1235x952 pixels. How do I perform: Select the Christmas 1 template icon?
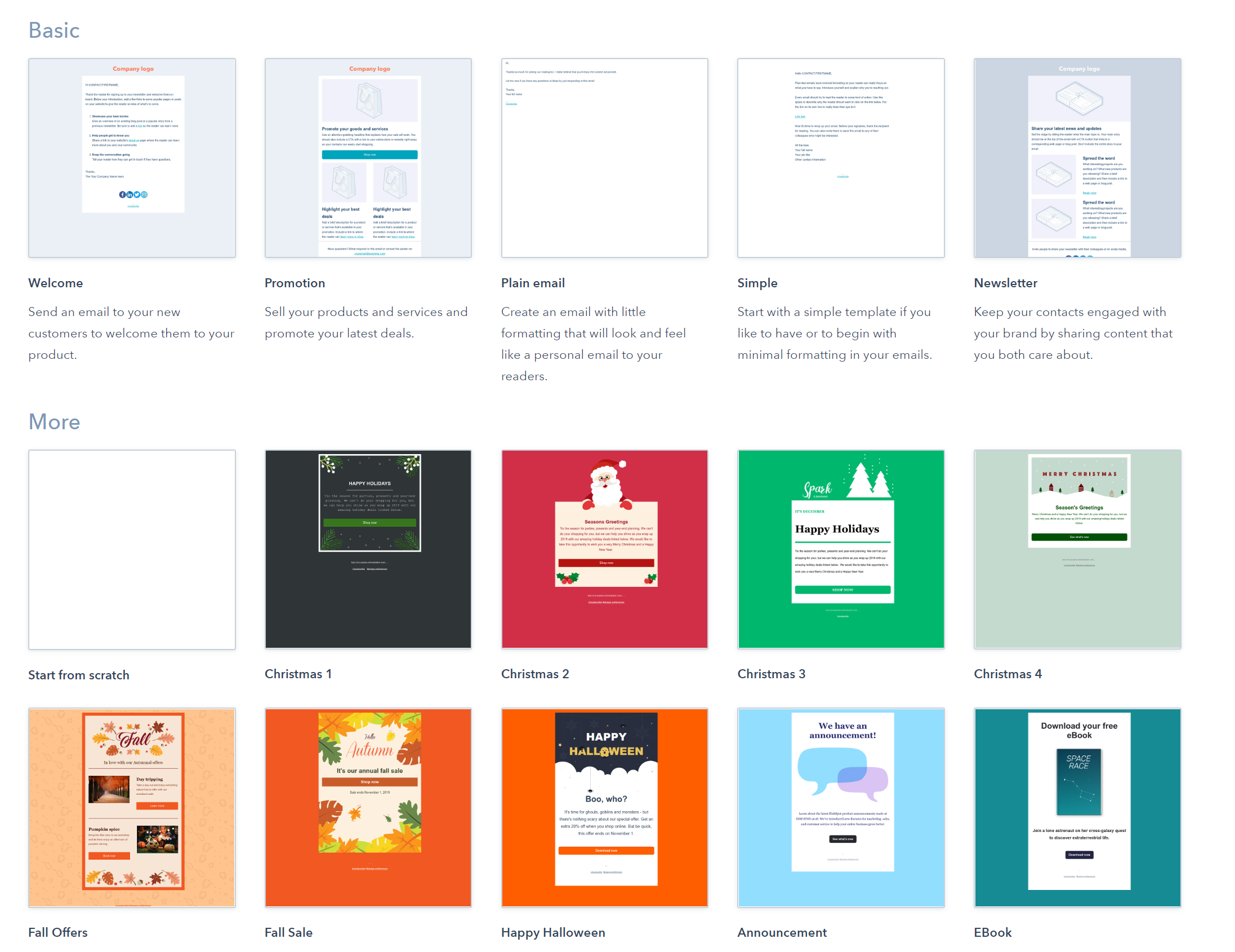(x=368, y=549)
